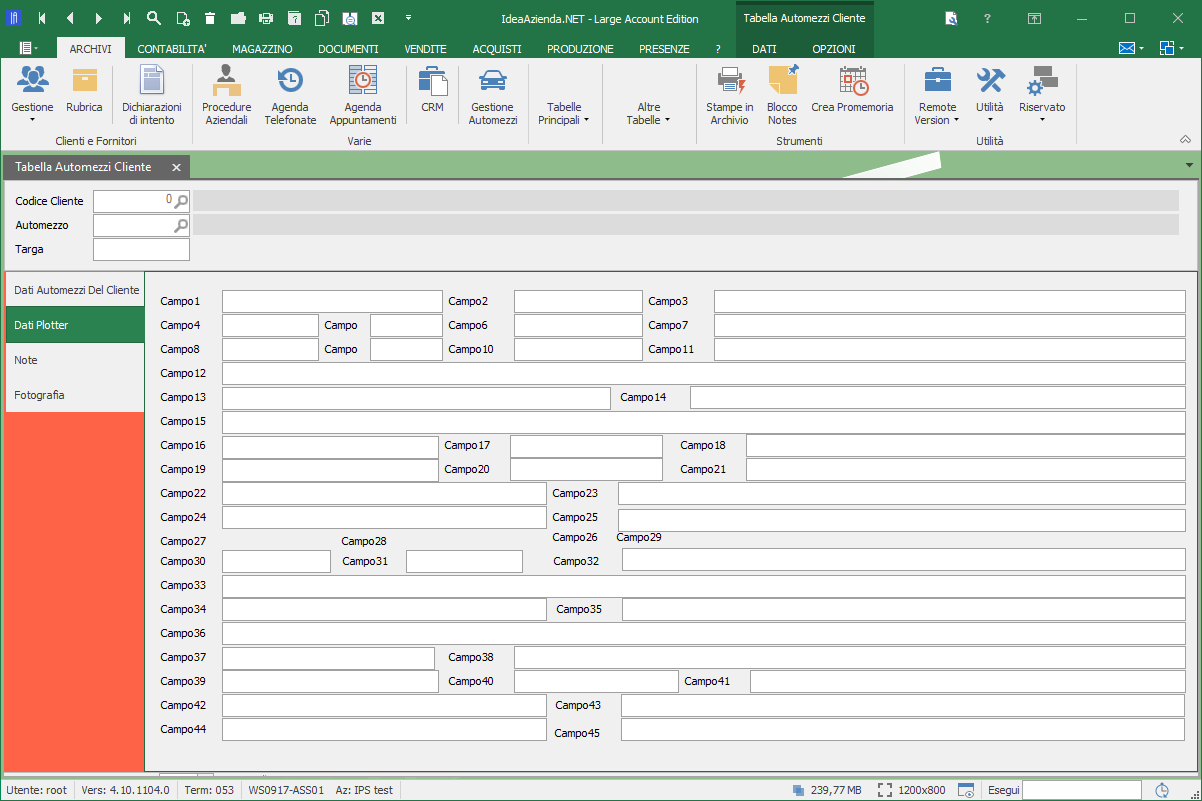Go to the first record
Viewport: 1202px width, 801px height.
(41, 18)
